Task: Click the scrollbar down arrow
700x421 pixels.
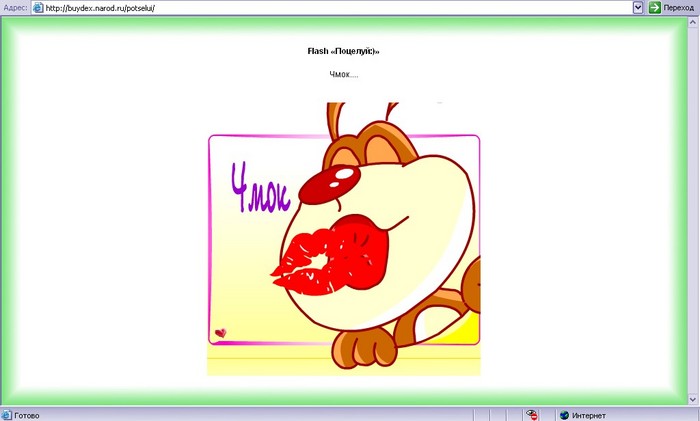Action: 693,399
